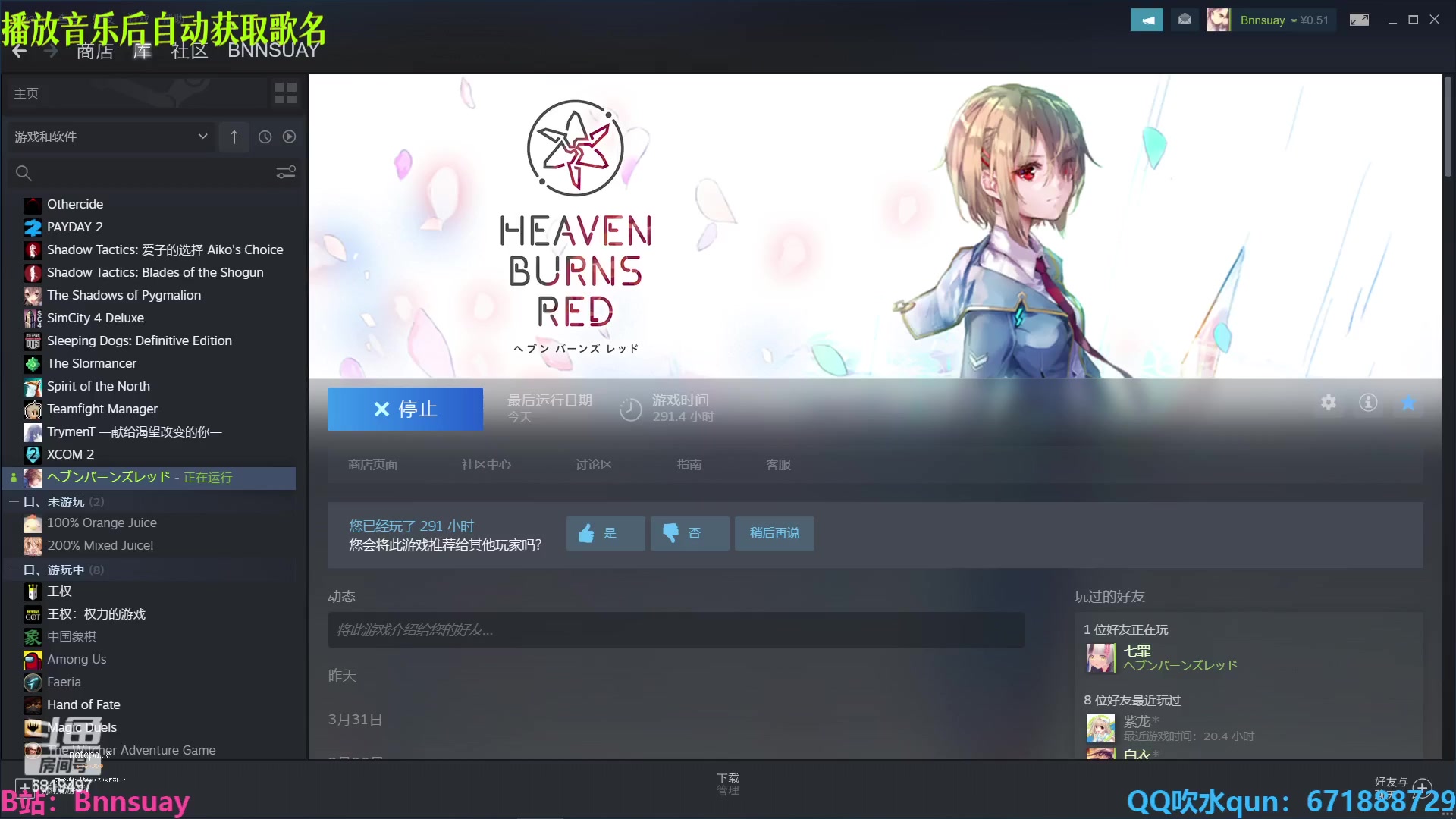The width and height of the screenshot is (1456, 819).
Task: Open advanced filter settings icon
Action: coord(286,173)
